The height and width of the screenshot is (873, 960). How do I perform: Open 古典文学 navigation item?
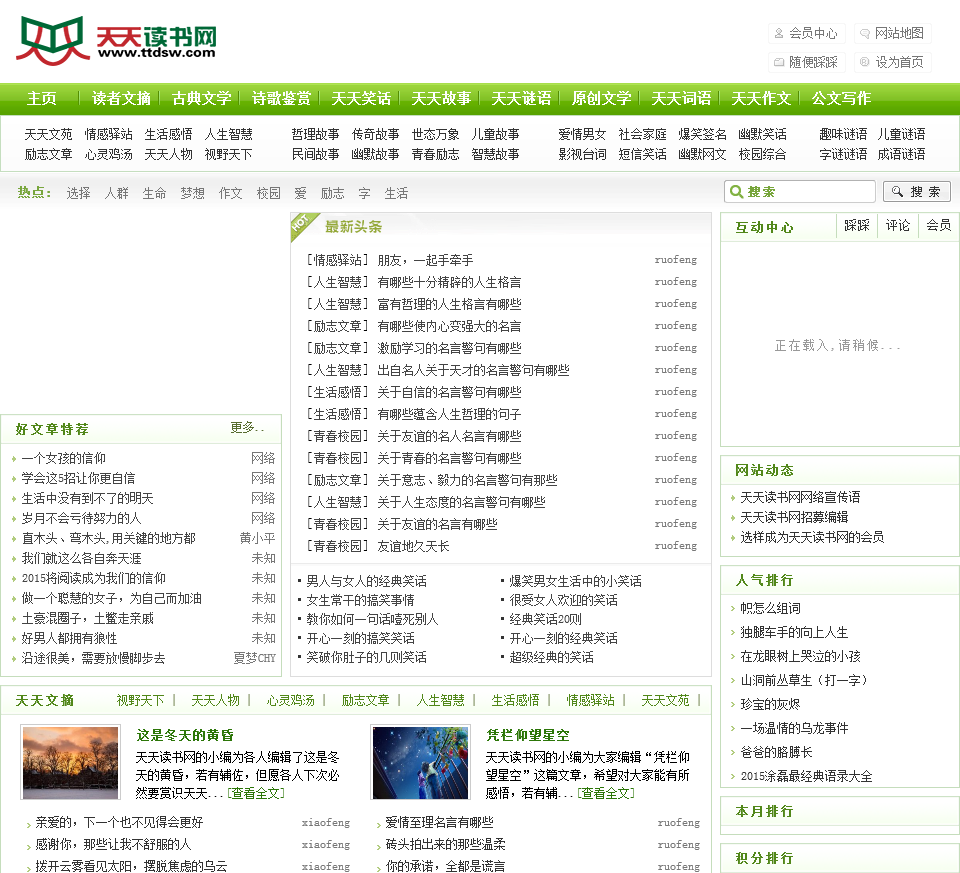pyautogui.click(x=201, y=98)
